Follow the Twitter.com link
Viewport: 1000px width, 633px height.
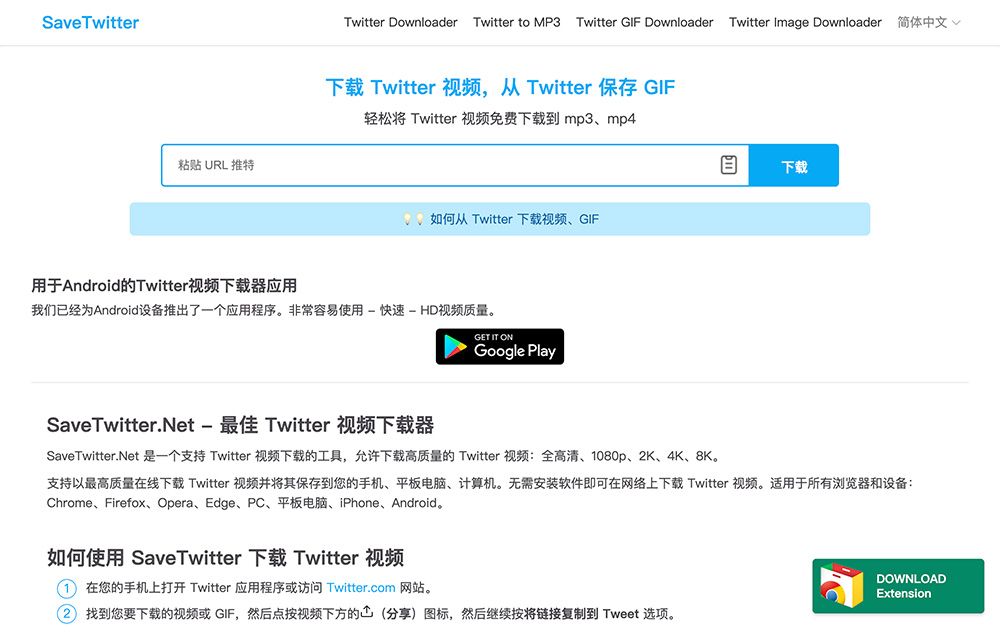click(x=361, y=588)
